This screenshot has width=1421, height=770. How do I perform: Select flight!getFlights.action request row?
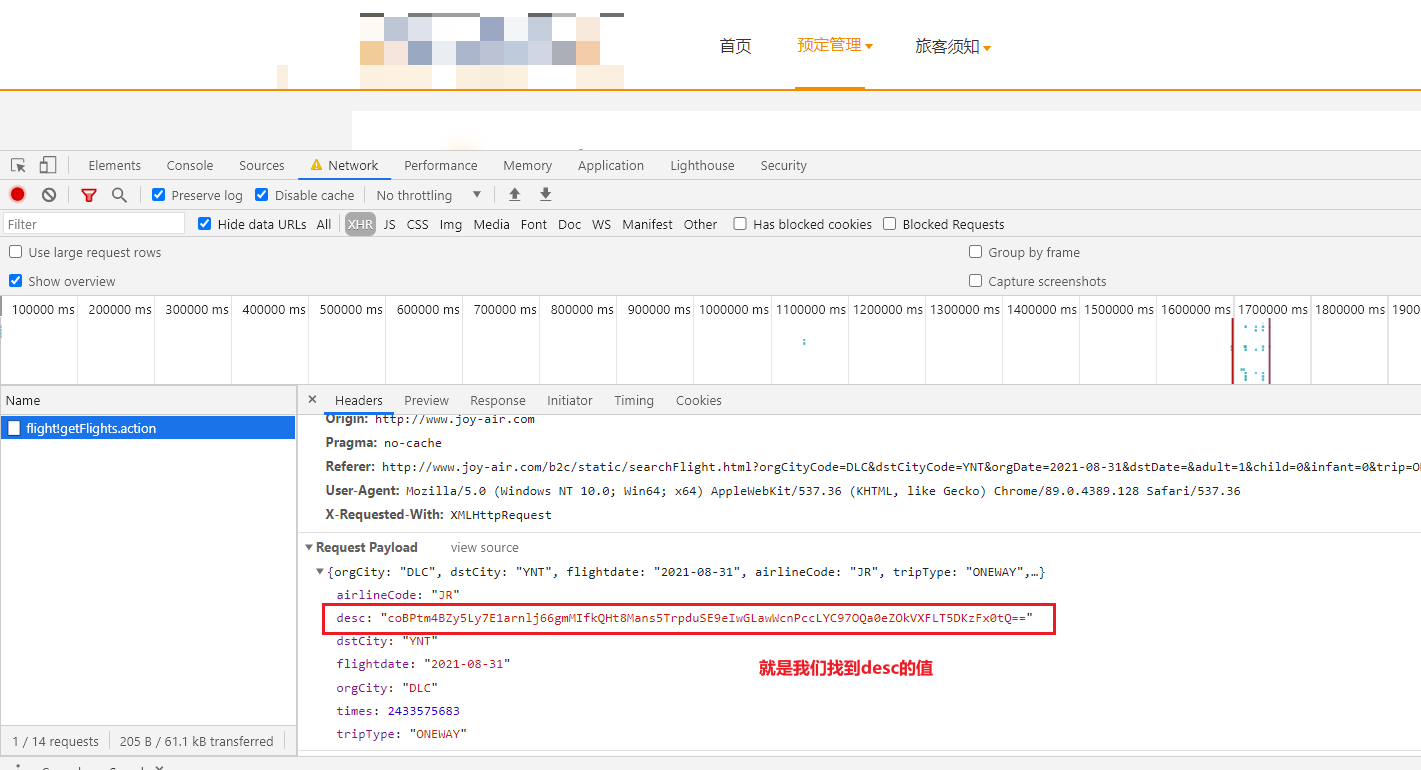pyautogui.click(x=148, y=428)
